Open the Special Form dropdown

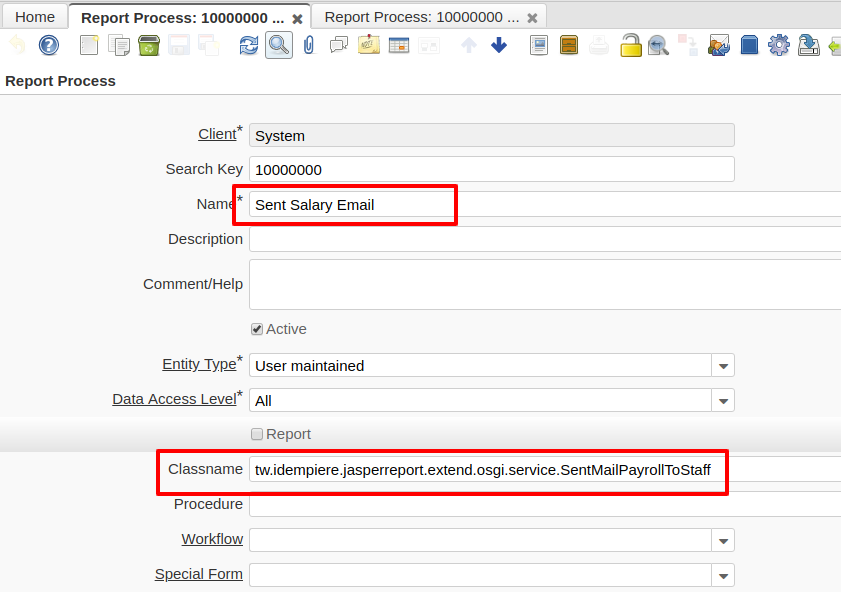(x=723, y=575)
